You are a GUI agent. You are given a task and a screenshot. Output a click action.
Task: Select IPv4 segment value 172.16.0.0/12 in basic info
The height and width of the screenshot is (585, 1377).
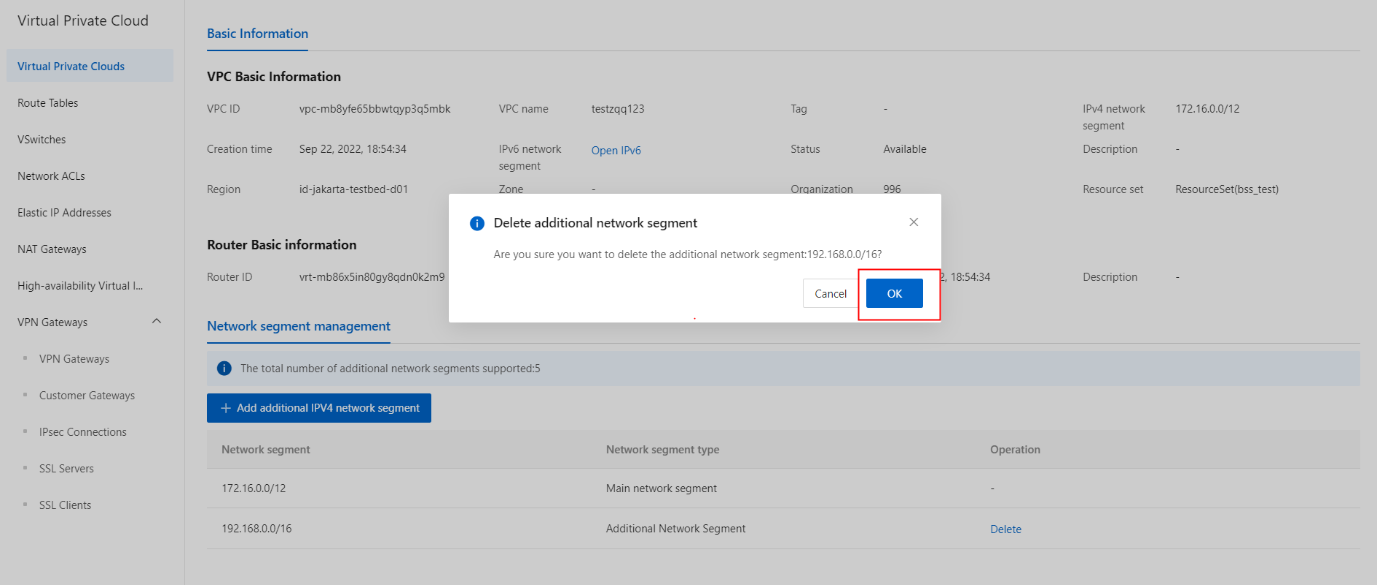click(1207, 109)
